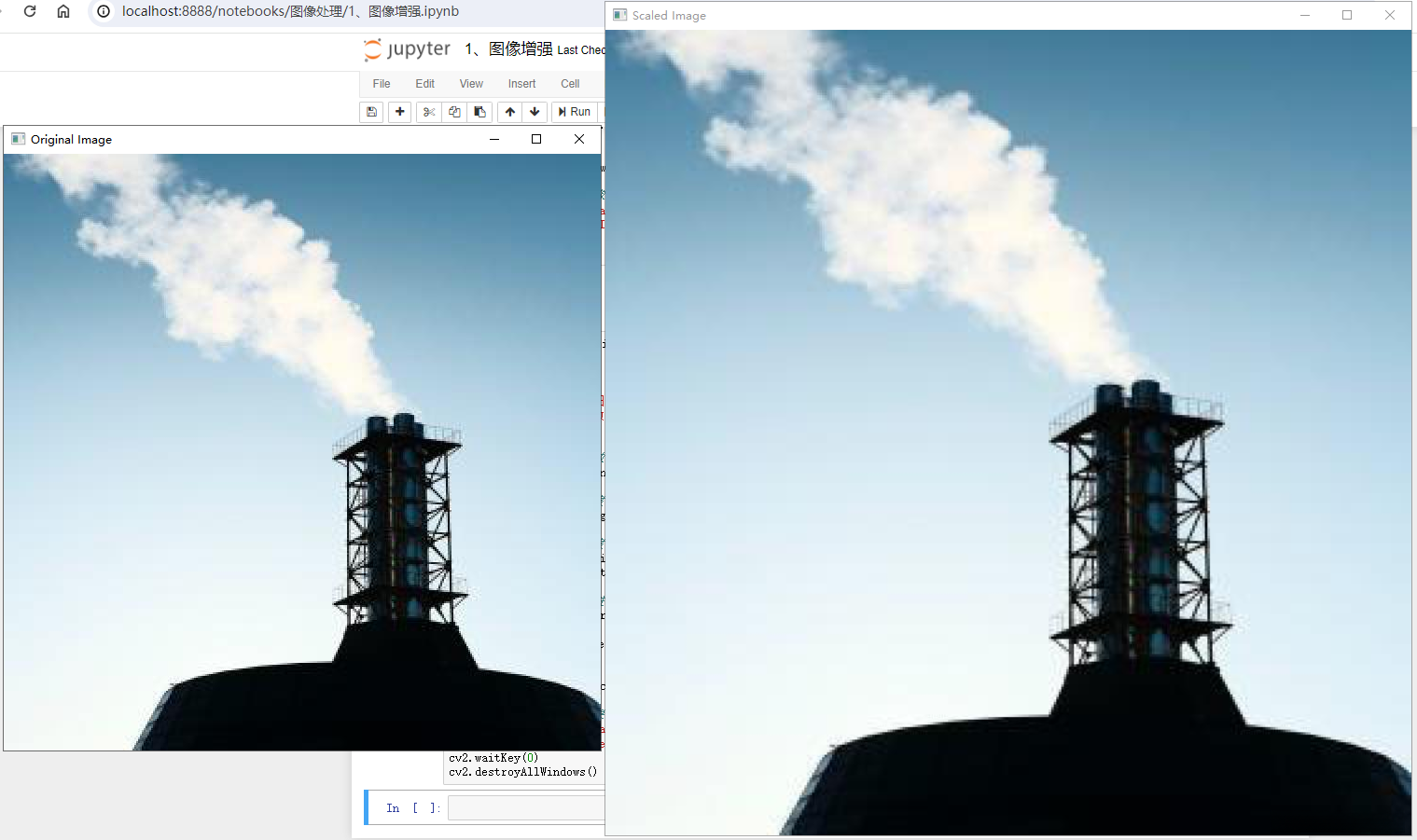Image resolution: width=1417 pixels, height=840 pixels.
Task: Open the Cell menu
Action: click(570, 84)
